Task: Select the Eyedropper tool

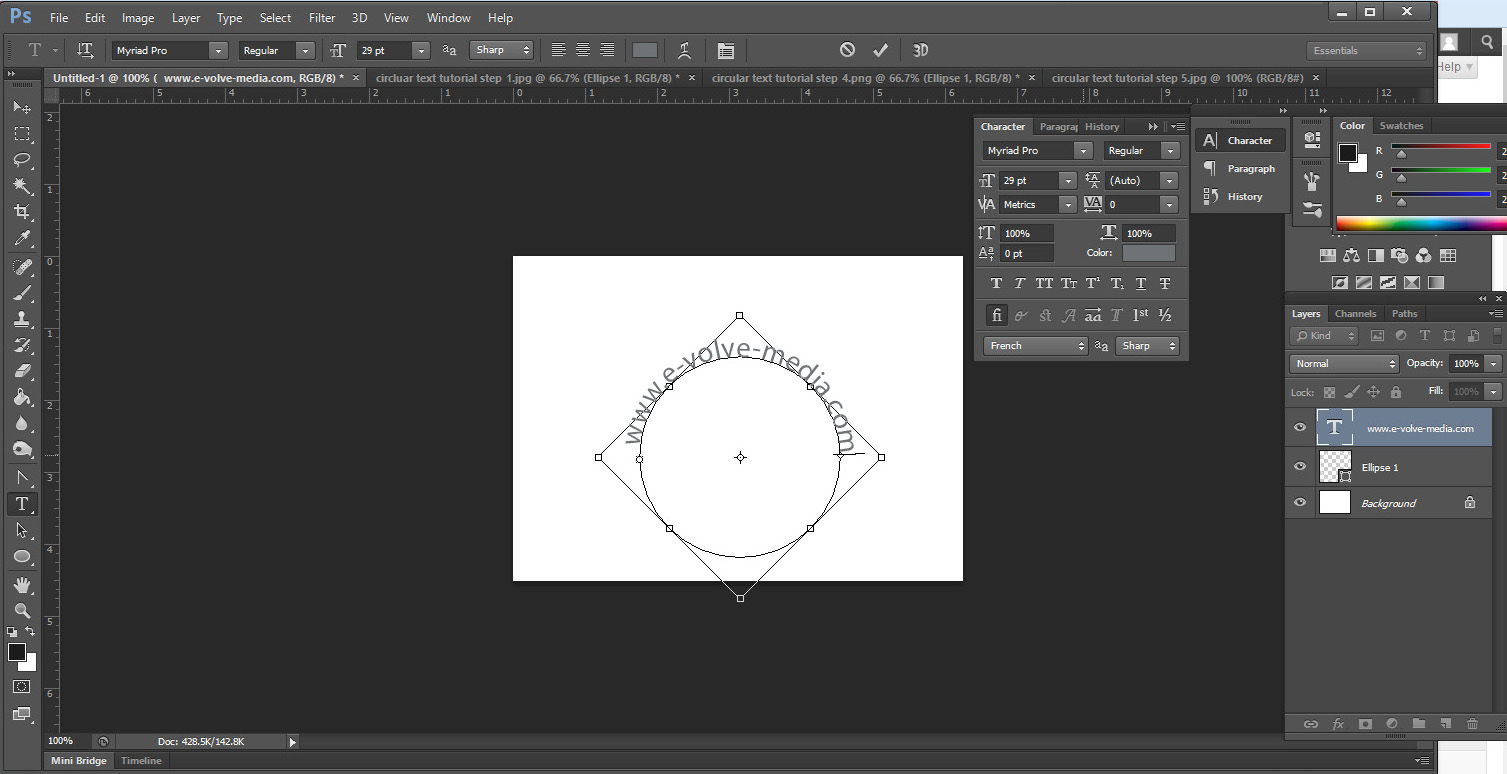Action: [21, 239]
